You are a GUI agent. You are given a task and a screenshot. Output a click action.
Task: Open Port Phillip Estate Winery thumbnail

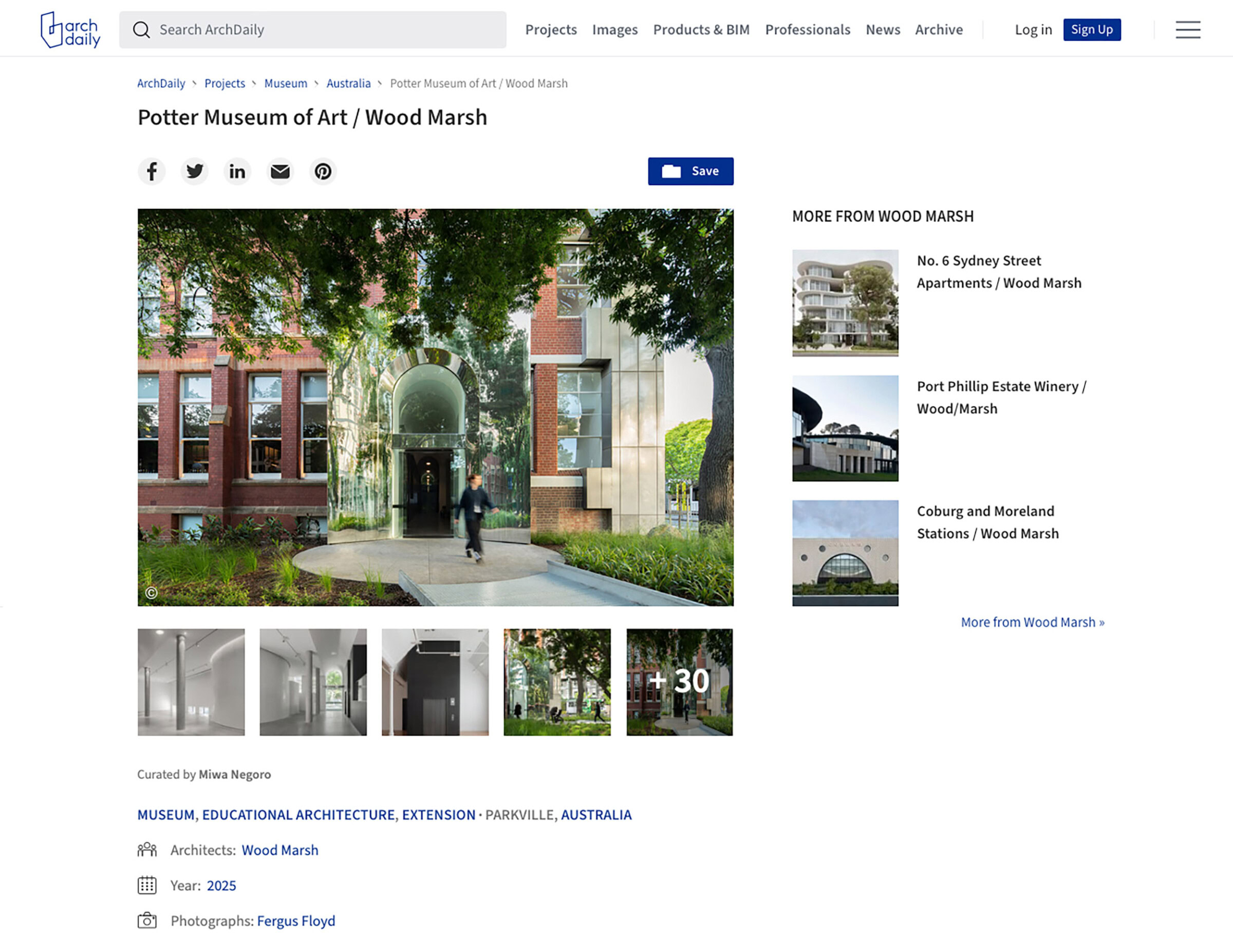[x=845, y=428]
